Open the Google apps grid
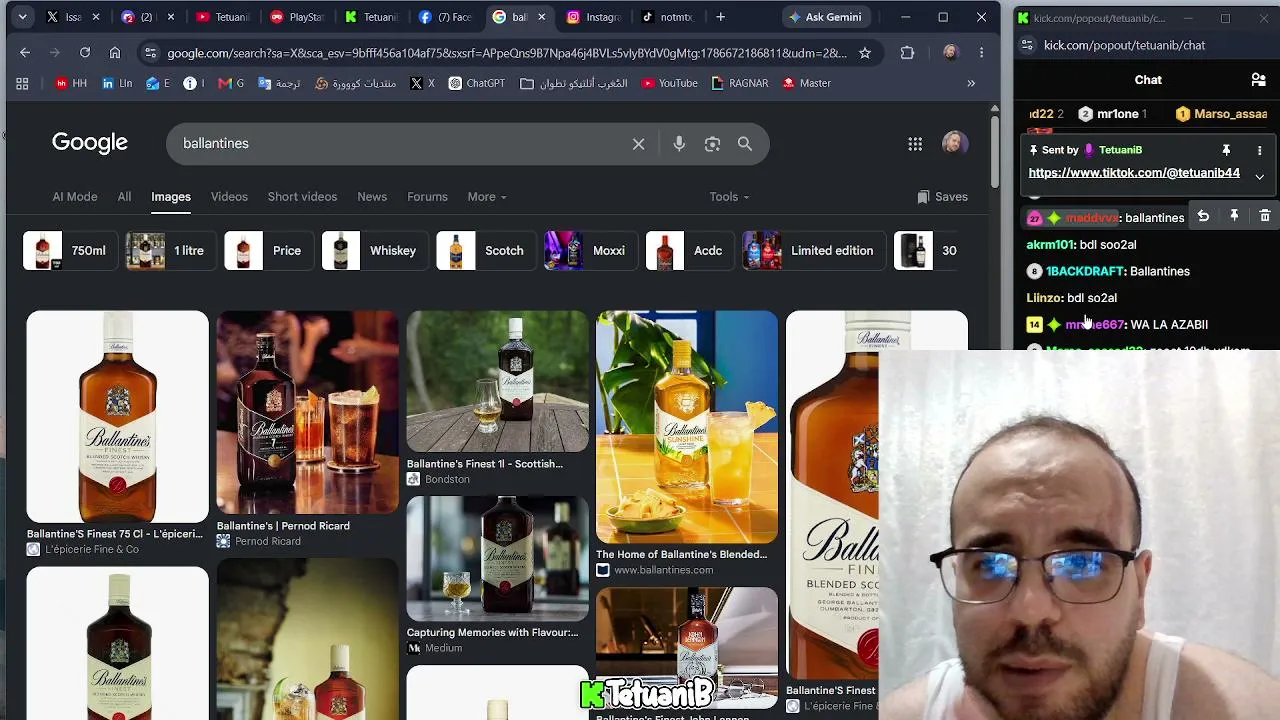This screenshot has height=720, width=1280. pyautogui.click(x=915, y=144)
